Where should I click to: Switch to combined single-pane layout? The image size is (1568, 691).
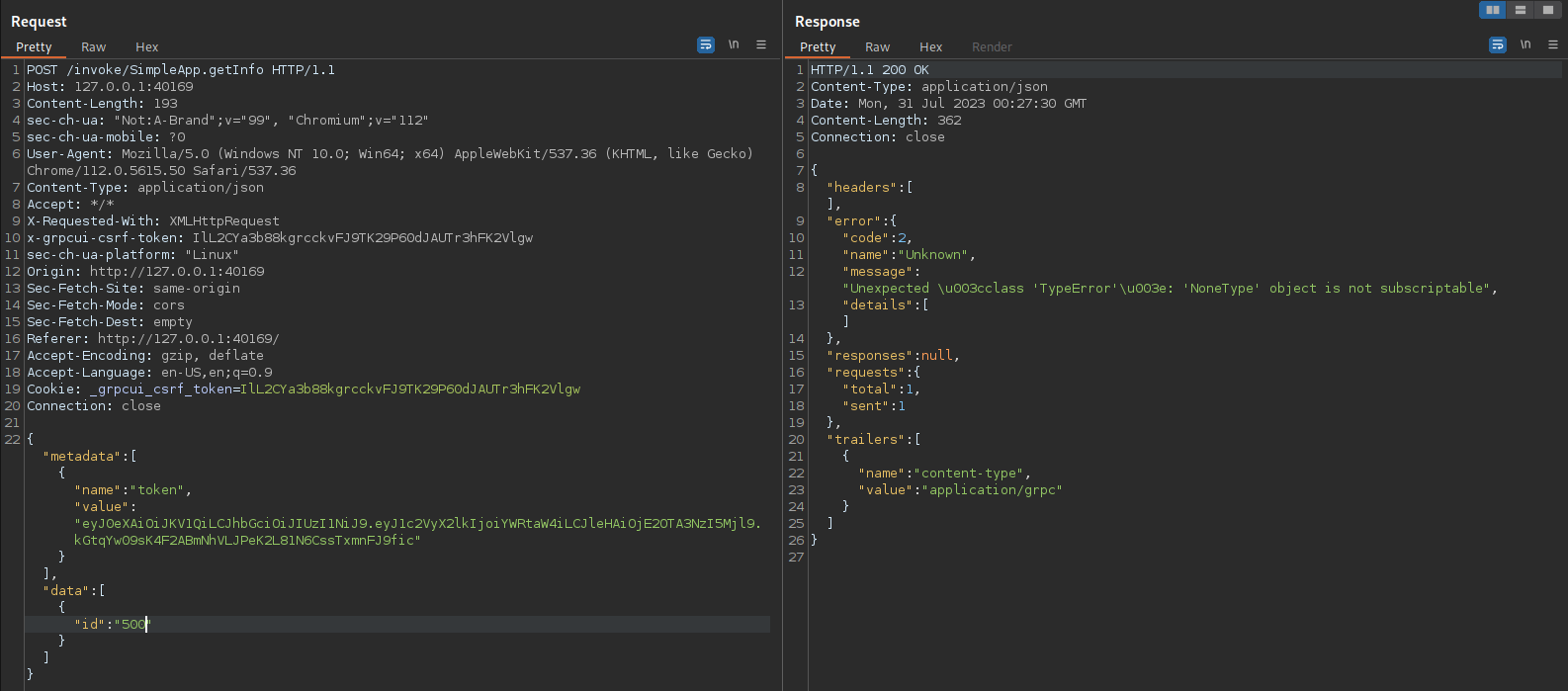click(x=1548, y=10)
